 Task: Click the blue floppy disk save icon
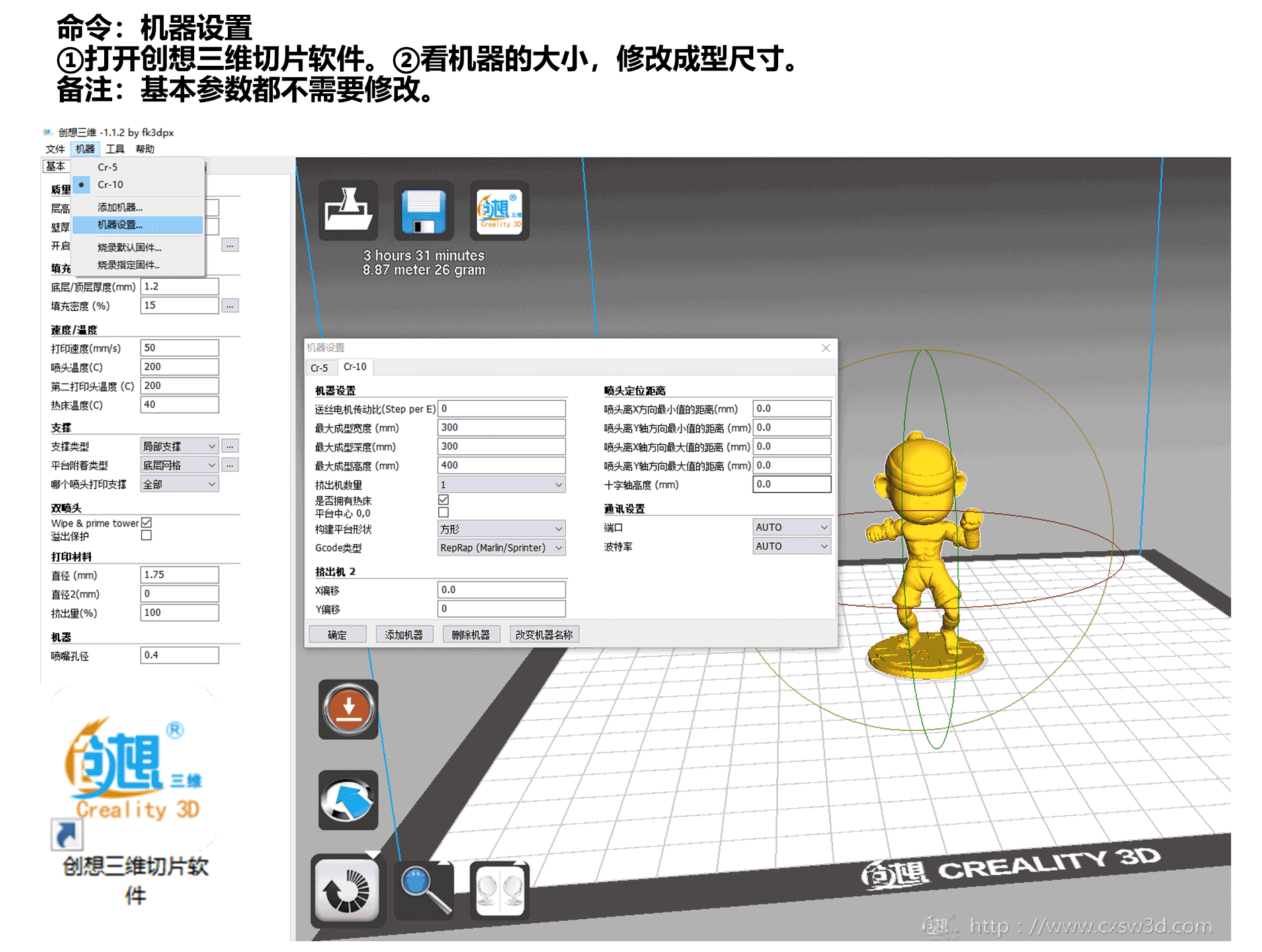click(423, 210)
